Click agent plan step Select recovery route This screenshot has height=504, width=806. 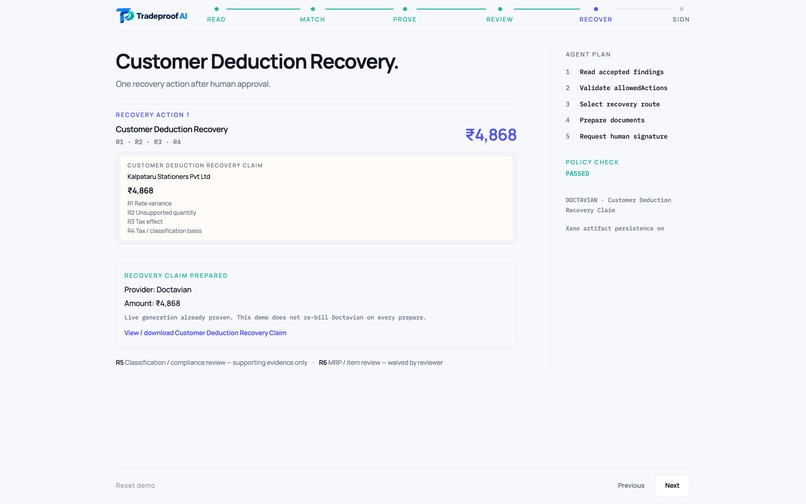tap(619, 104)
